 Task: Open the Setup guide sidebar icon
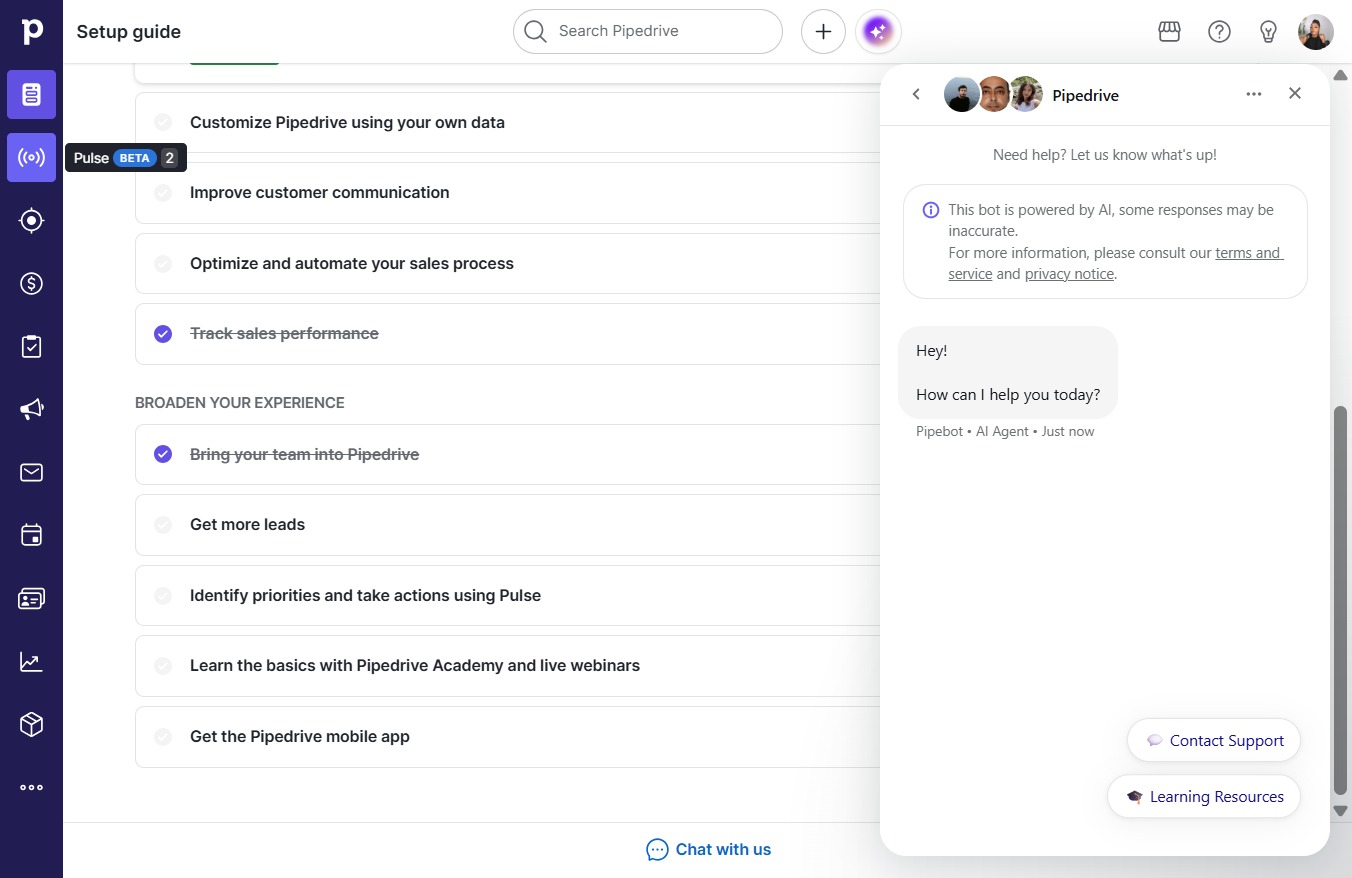click(31, 95)
